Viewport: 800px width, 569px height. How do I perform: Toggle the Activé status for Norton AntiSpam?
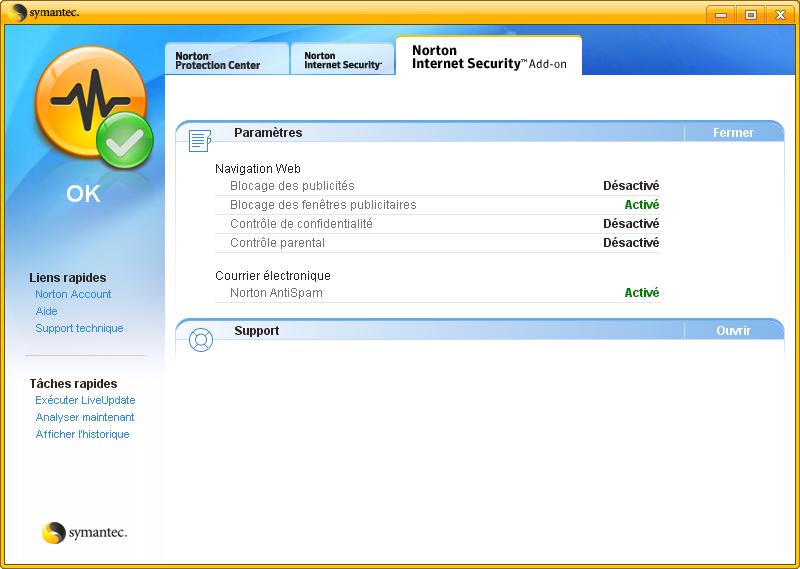(642, 293)
